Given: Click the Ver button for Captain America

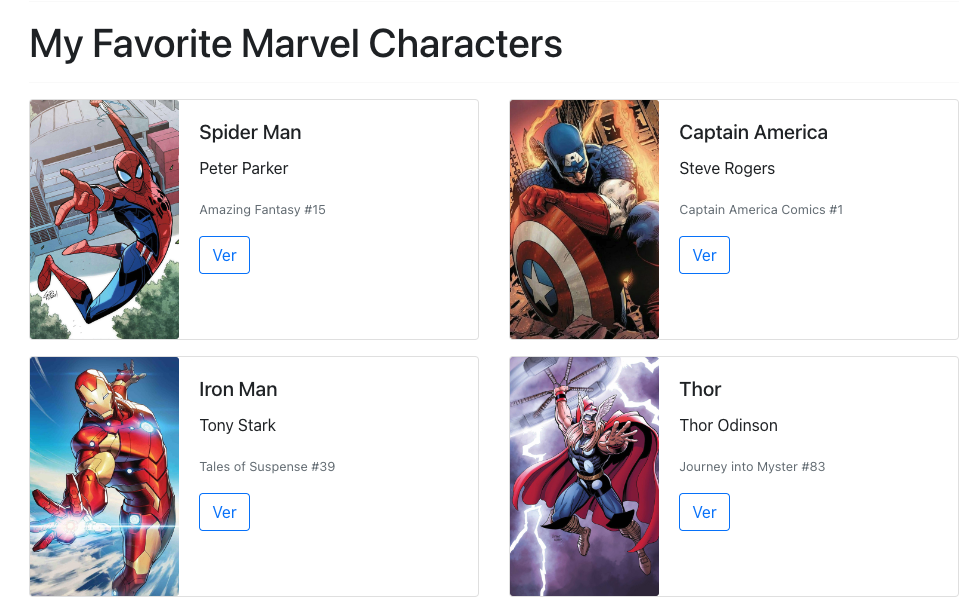Looking at the screenshot, I should pos(704,255).
